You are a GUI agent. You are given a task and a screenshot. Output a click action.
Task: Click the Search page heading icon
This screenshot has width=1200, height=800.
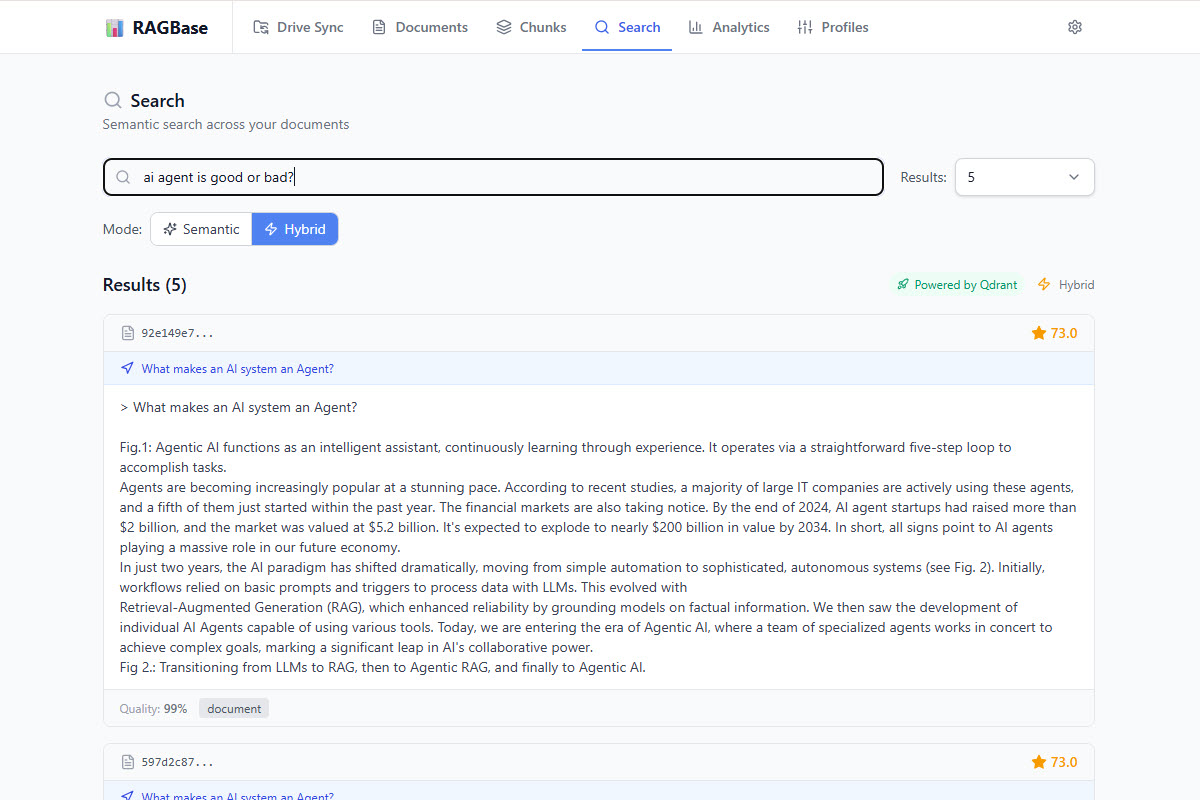(x=113, y=100)
